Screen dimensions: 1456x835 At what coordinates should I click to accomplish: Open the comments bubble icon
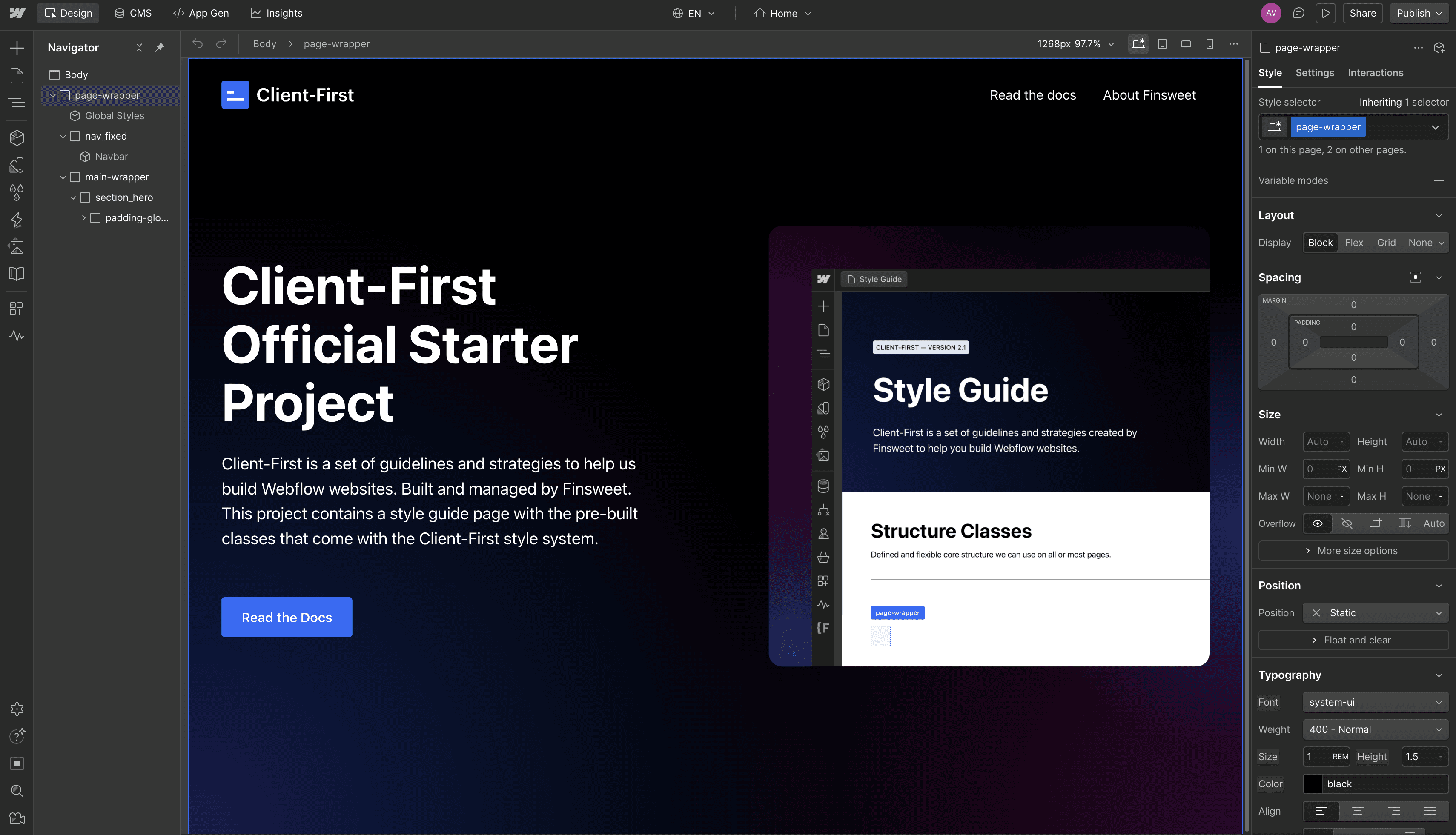[1299, 13]
